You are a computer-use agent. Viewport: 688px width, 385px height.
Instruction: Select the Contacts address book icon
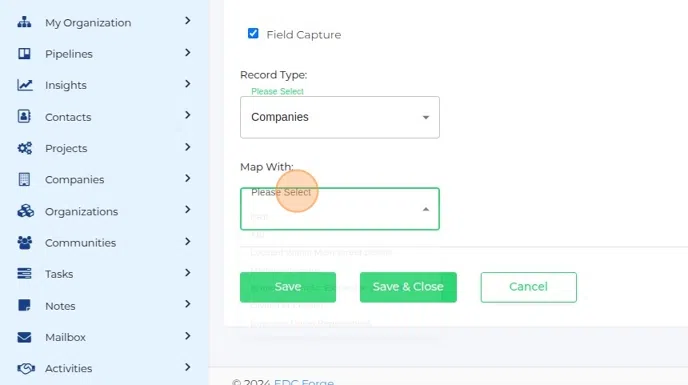pyautogui.click(x=24, y=116)
